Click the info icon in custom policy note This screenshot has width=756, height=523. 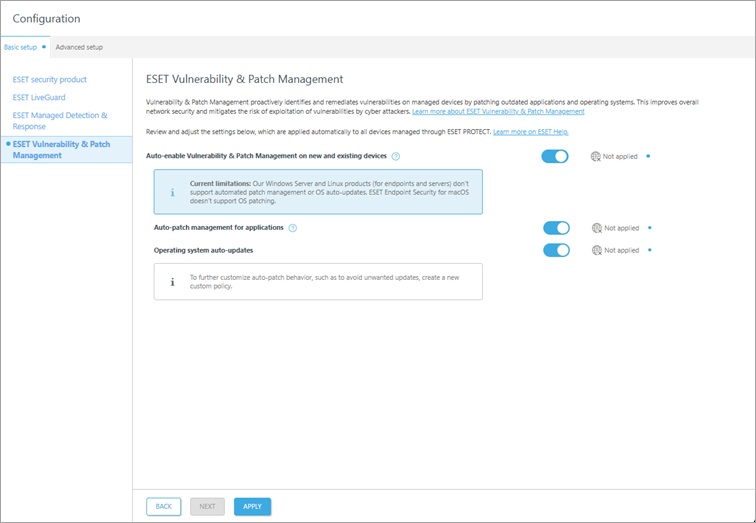click(x=173, y=282)
